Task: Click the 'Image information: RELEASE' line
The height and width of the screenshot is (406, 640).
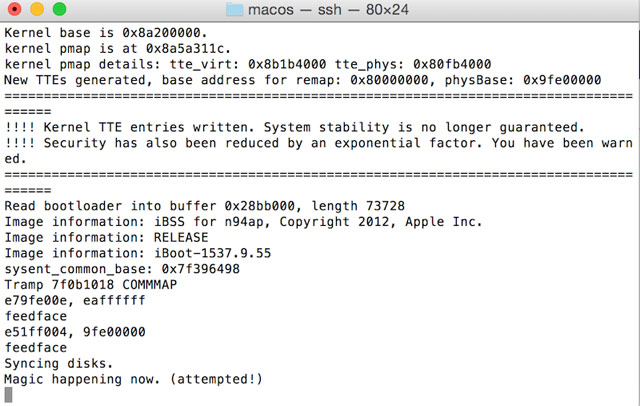Action: pos(107,238)
